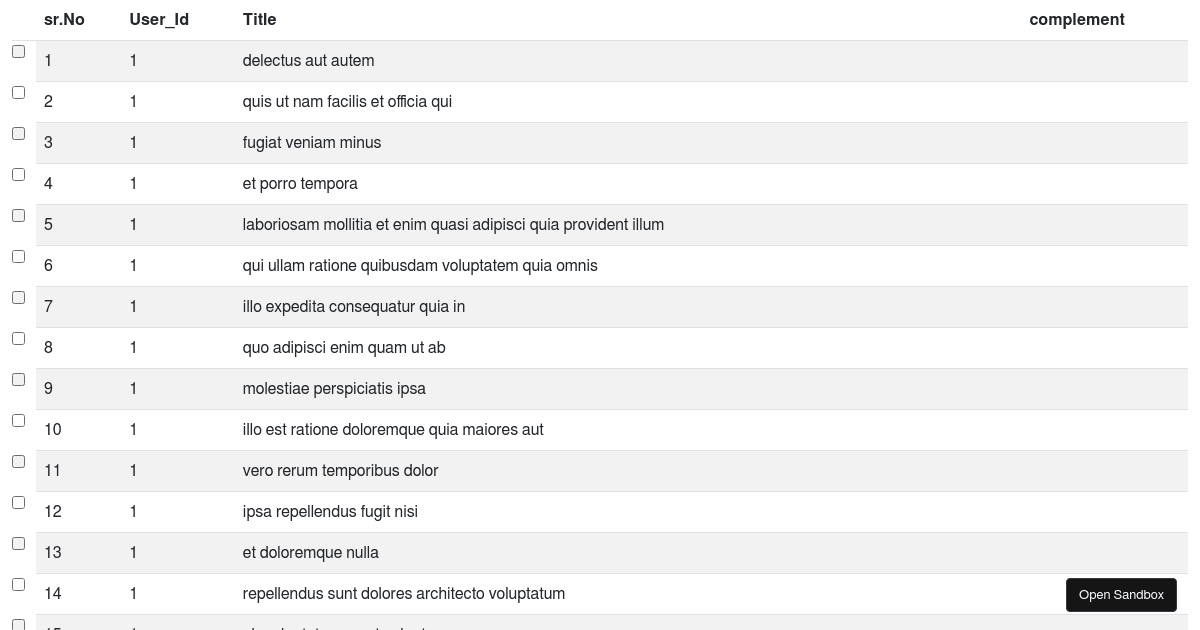Image resolution: width=1200 pixels, height=630 pixels.
Task: Tick the checkbox for 'molestiae perspiciatis ipsa'
Action: point(18,379)
